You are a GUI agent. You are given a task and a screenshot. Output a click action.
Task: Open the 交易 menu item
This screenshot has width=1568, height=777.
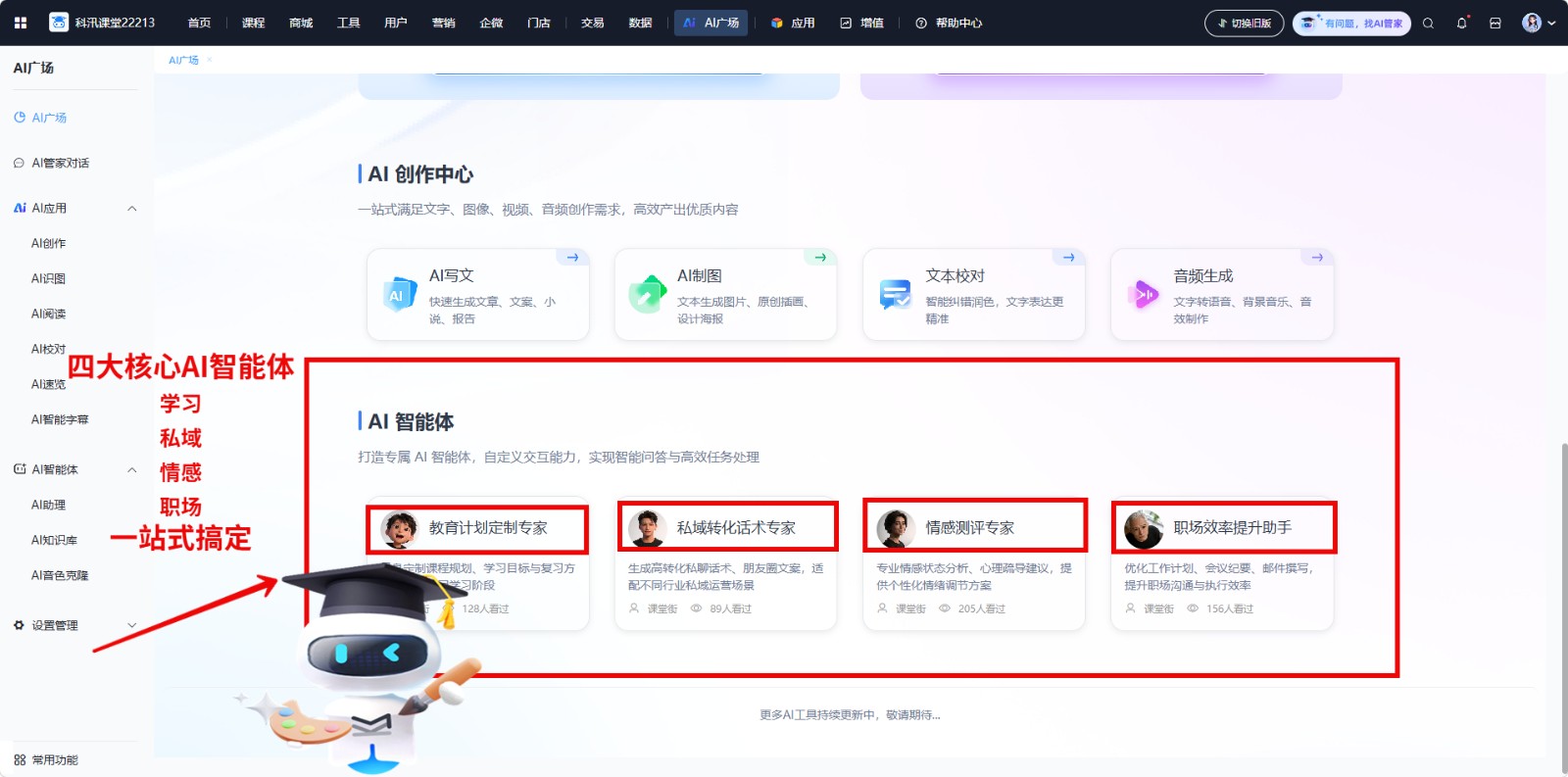[593, 23]
